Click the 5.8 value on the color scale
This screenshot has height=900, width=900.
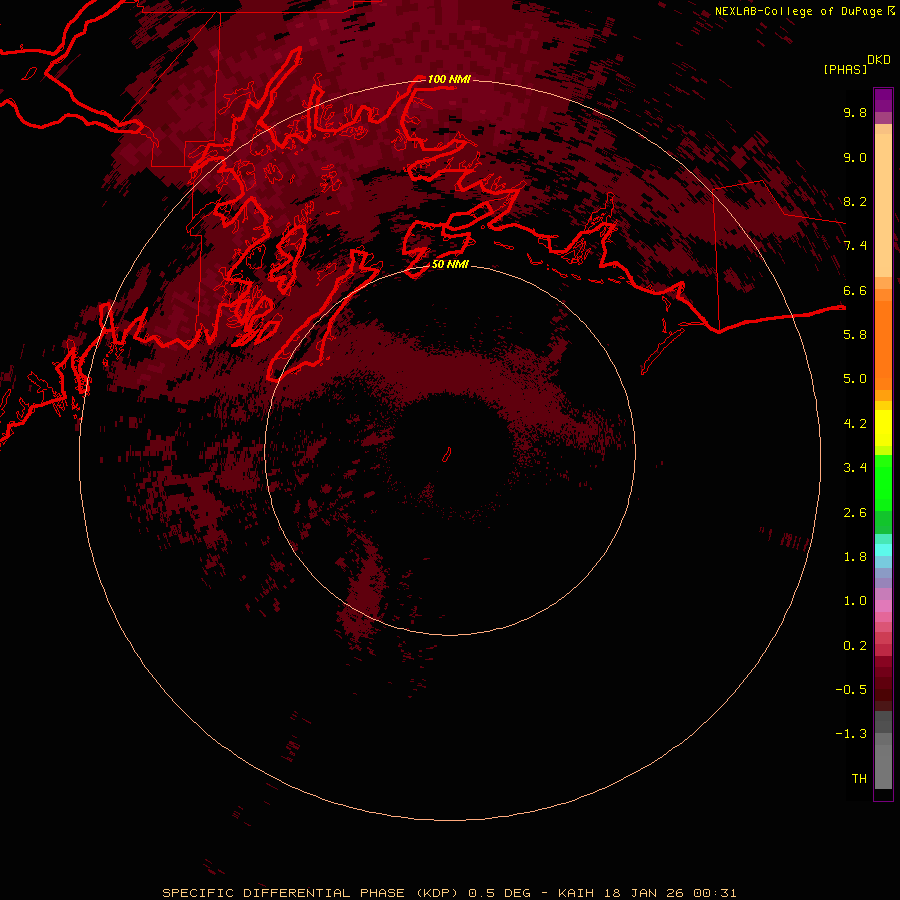click(855, 335)
